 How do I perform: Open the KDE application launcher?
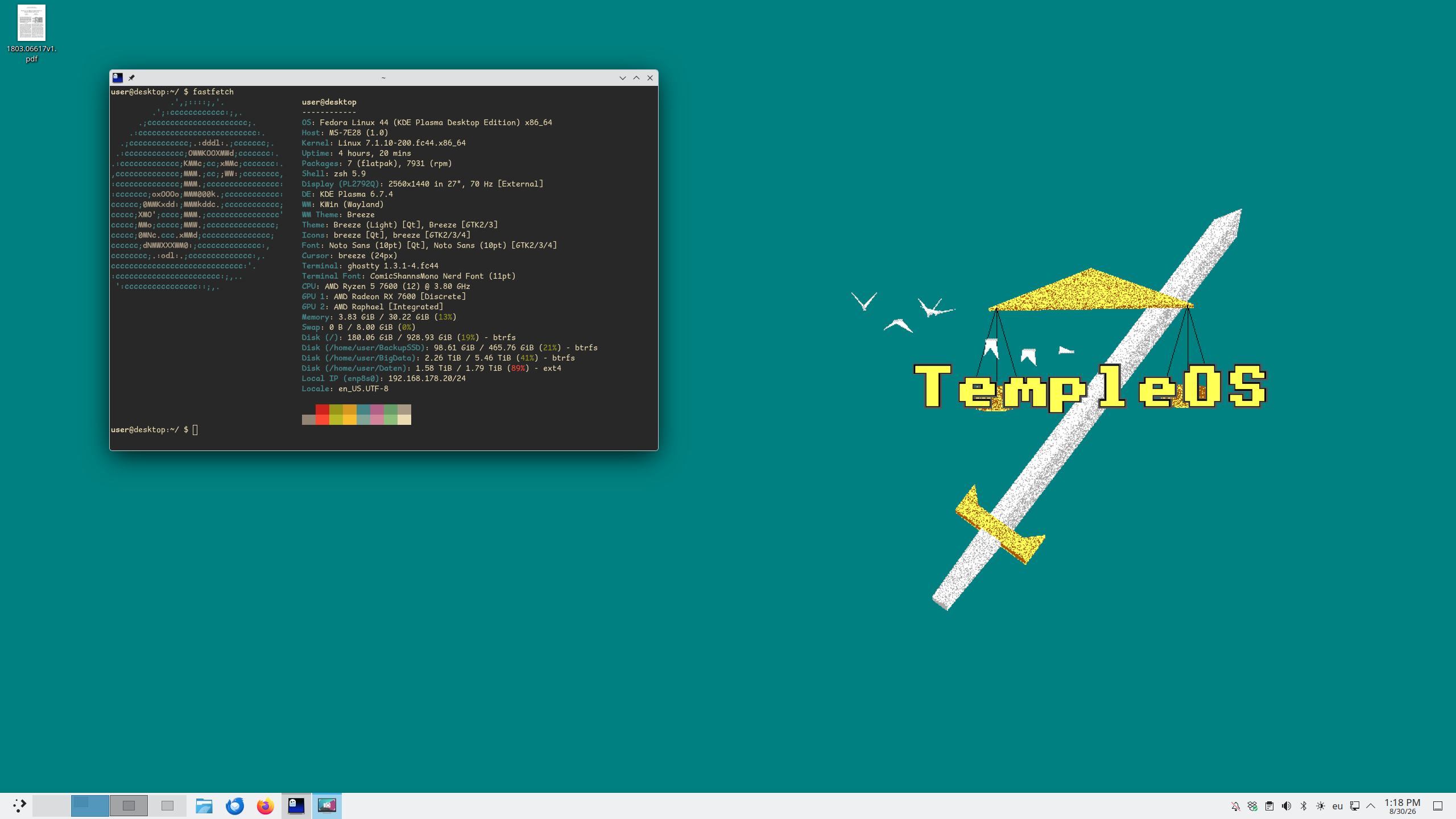(19, 805)
